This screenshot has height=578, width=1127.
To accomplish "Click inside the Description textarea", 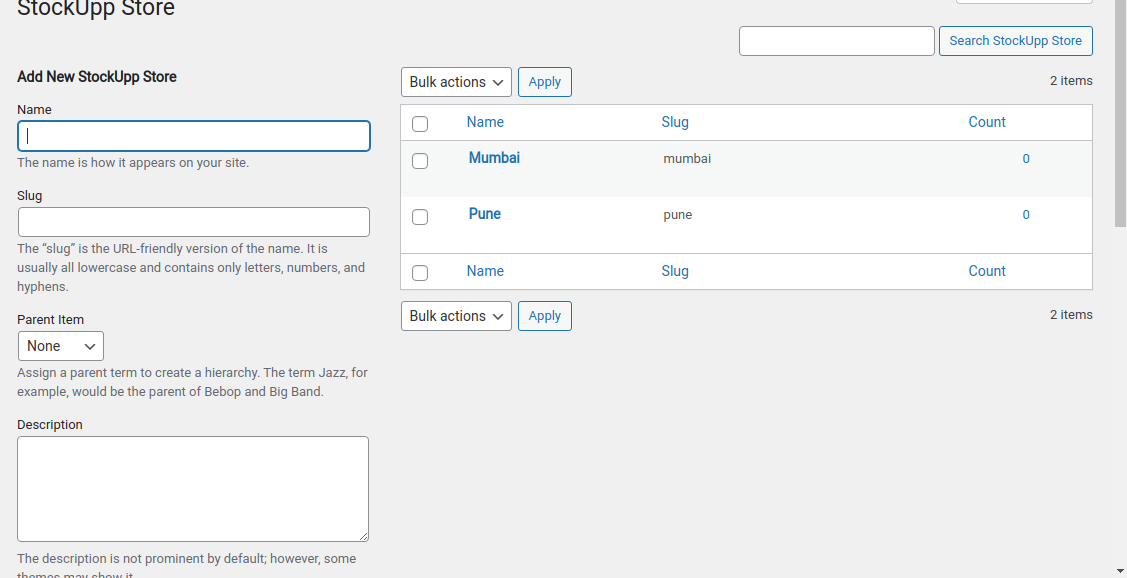I will [x=193, y=489].
